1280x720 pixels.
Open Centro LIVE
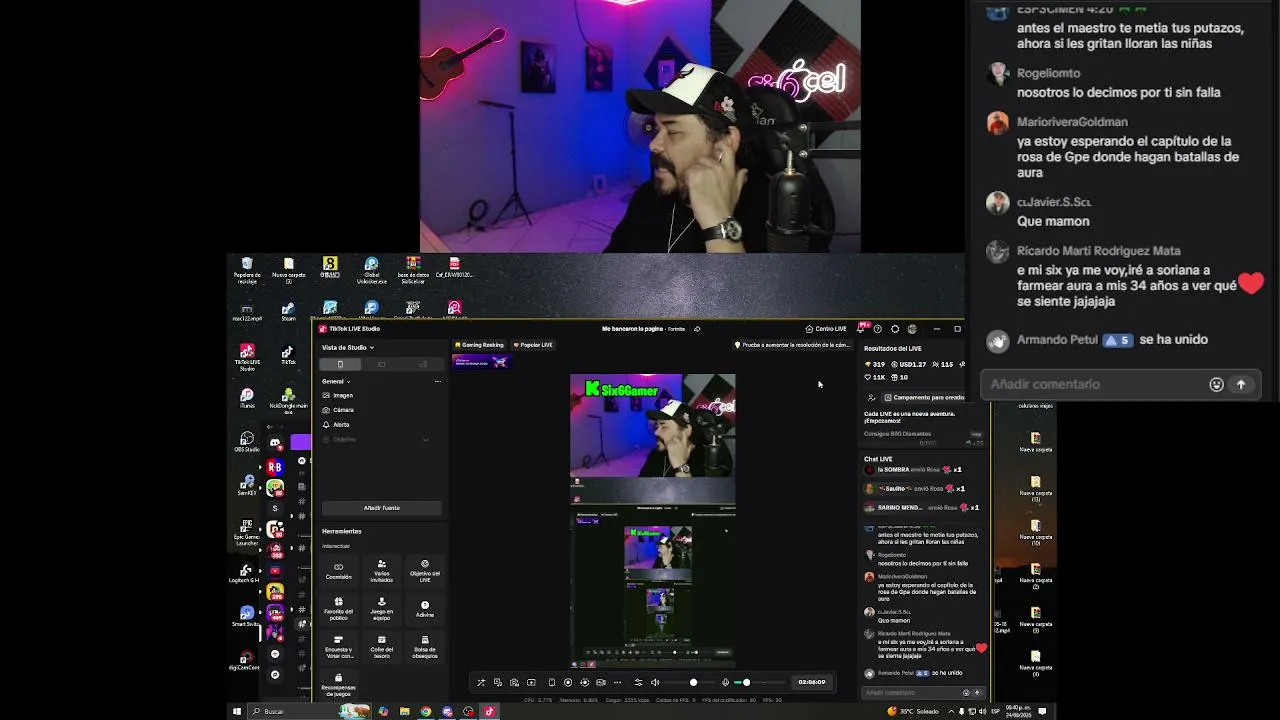pos(826,328)
